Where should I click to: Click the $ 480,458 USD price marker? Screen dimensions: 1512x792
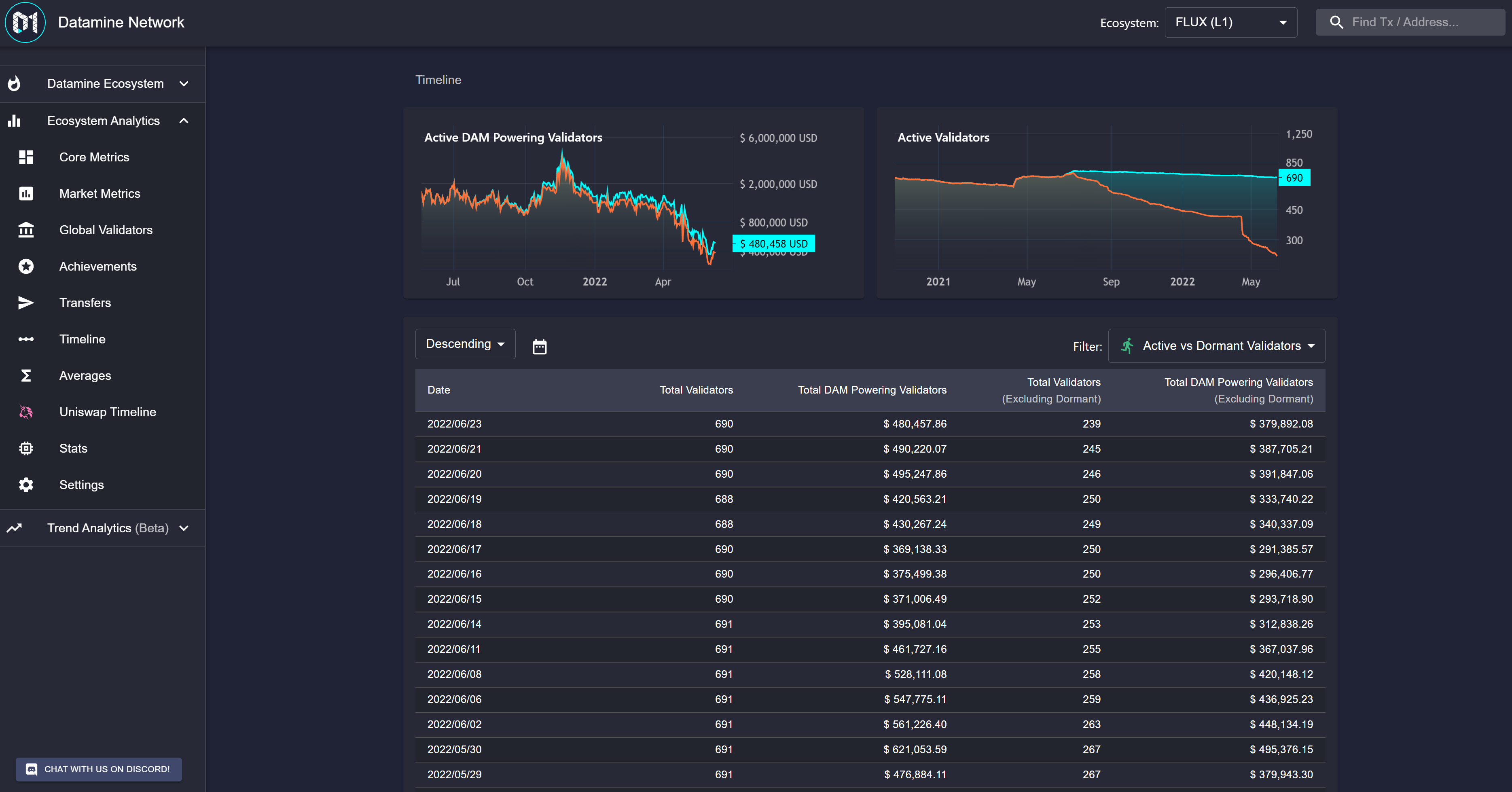click(774, 244)
